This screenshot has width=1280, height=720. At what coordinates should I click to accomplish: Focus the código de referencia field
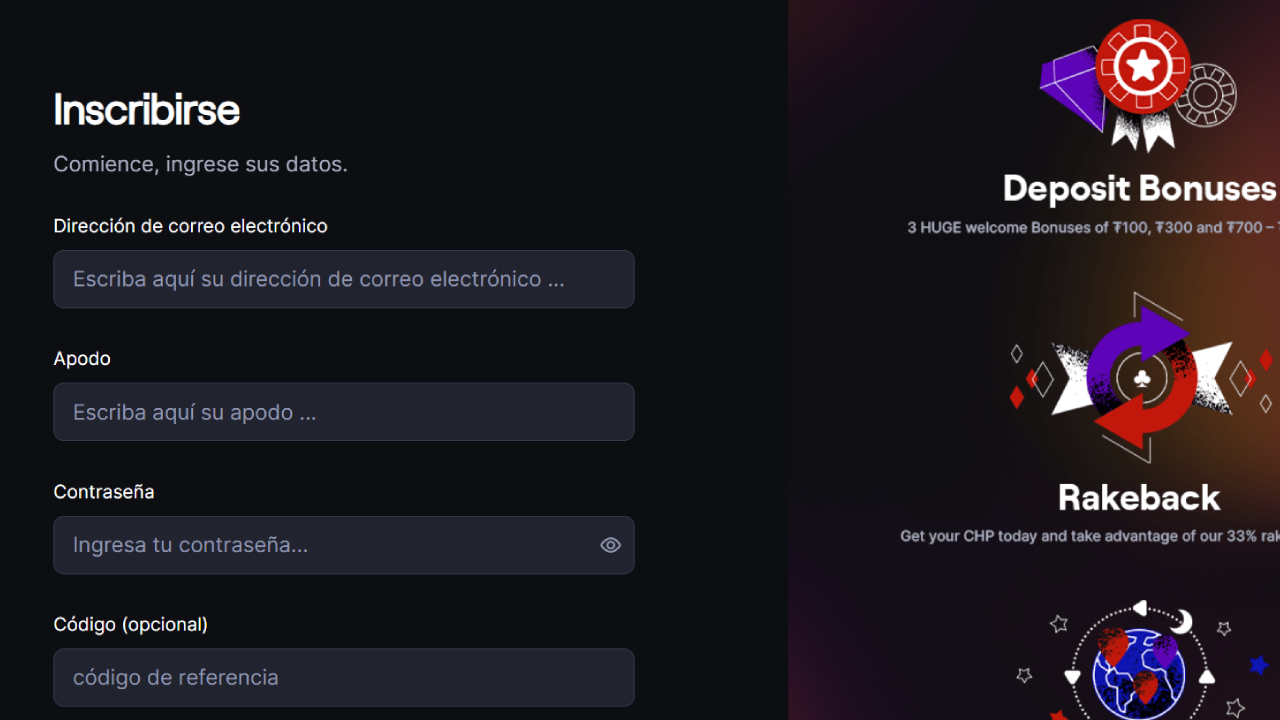tap(344, 677)
